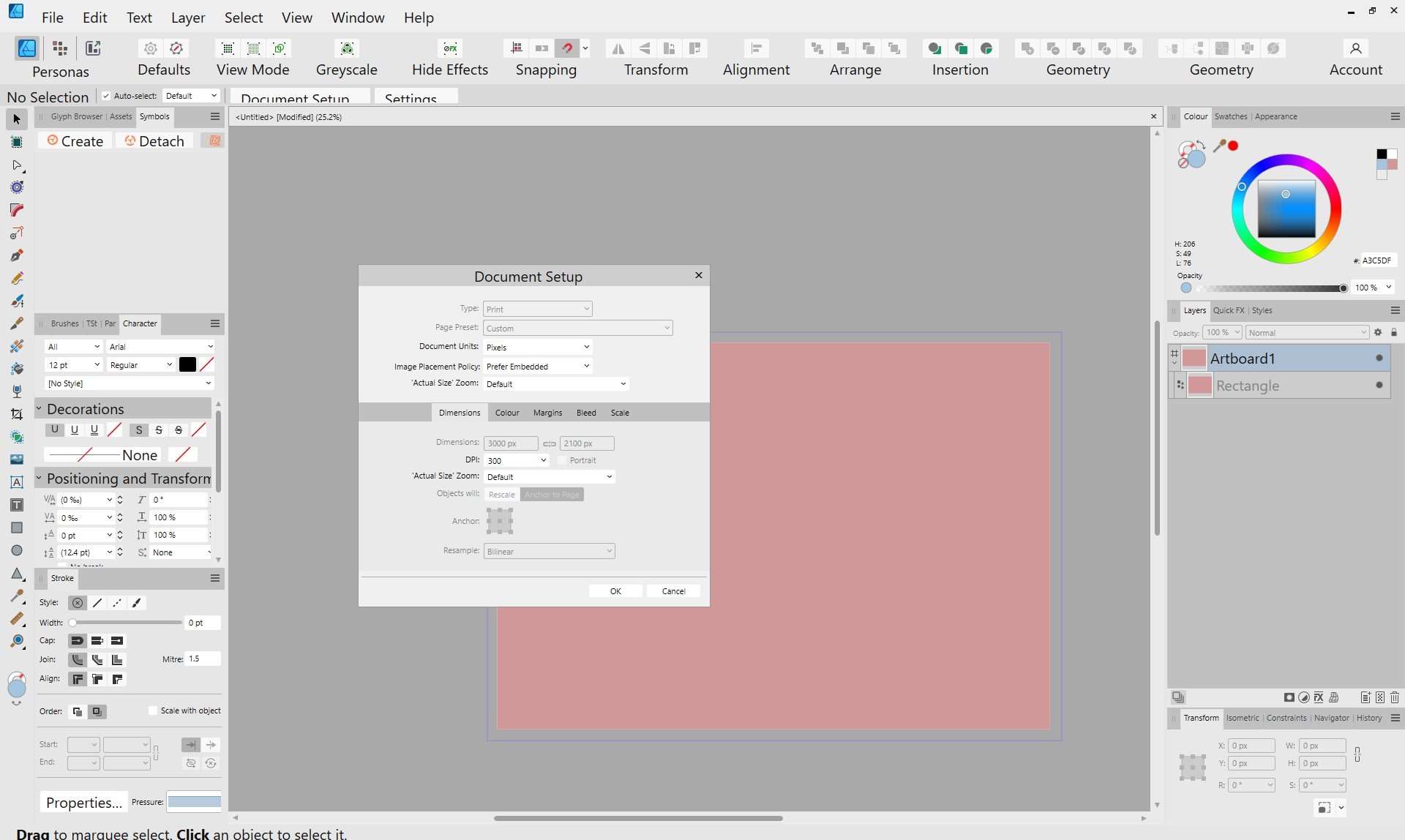This screenshot has height=840, width=1405.
Task: Click the hex colour input field
Action: click(x=1377, y=260)
